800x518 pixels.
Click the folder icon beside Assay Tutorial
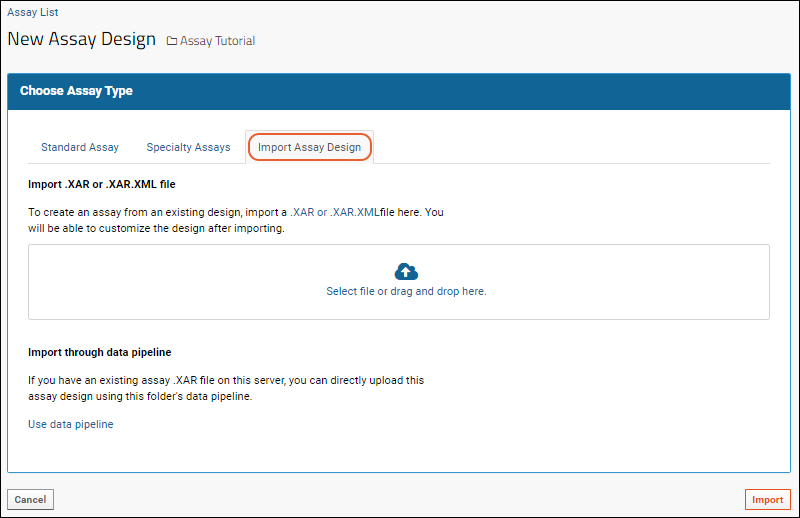pos(172,41)
